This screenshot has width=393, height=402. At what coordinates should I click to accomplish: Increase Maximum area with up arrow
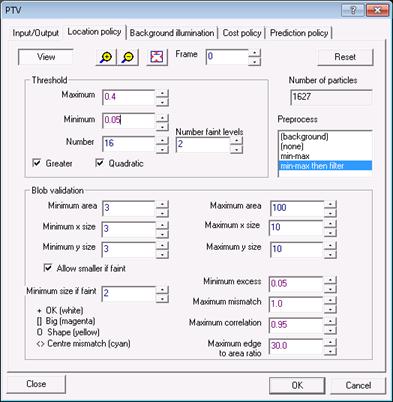pos(330,204)
